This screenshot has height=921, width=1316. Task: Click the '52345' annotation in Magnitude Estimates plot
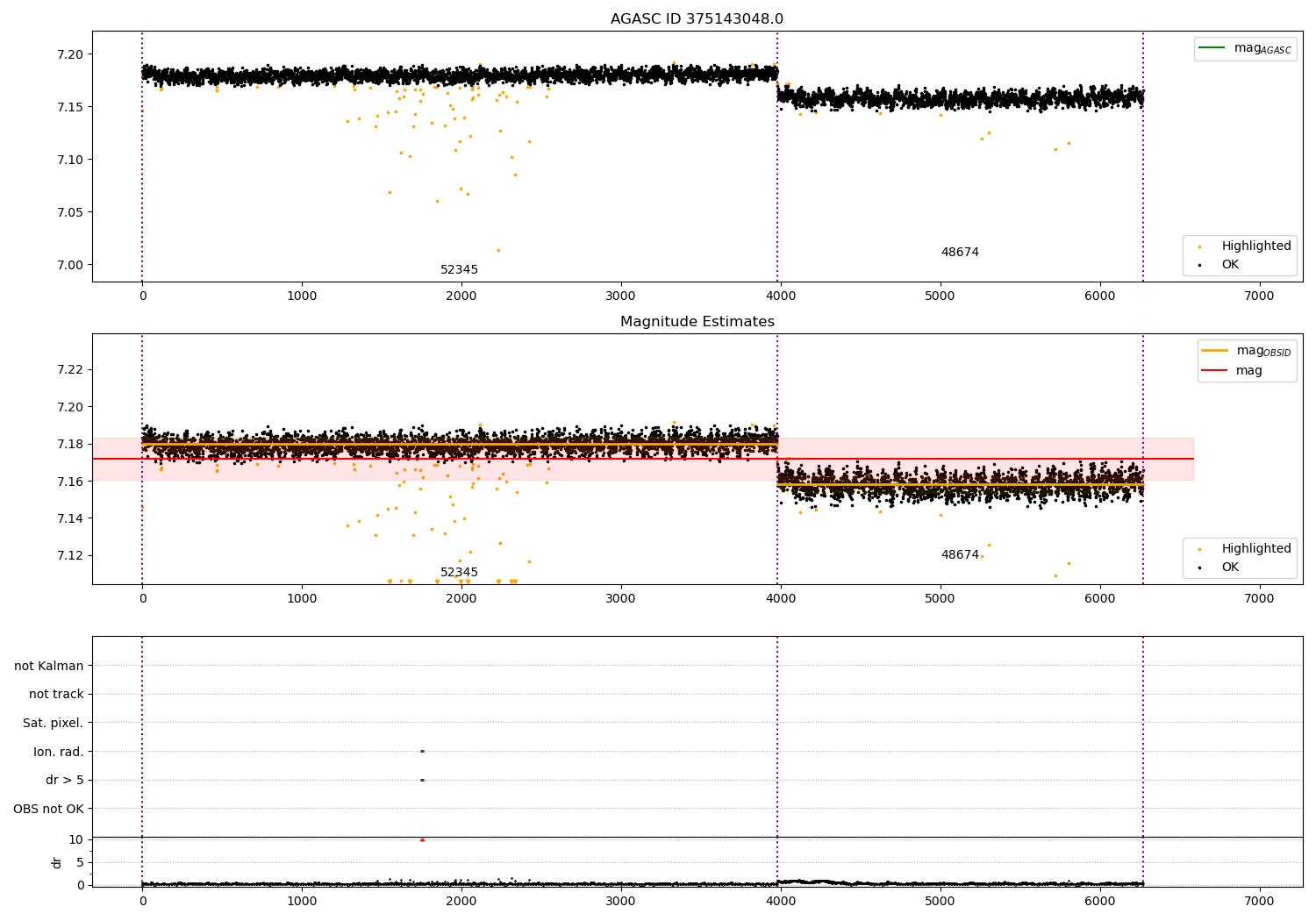click(x=459, y=572)
